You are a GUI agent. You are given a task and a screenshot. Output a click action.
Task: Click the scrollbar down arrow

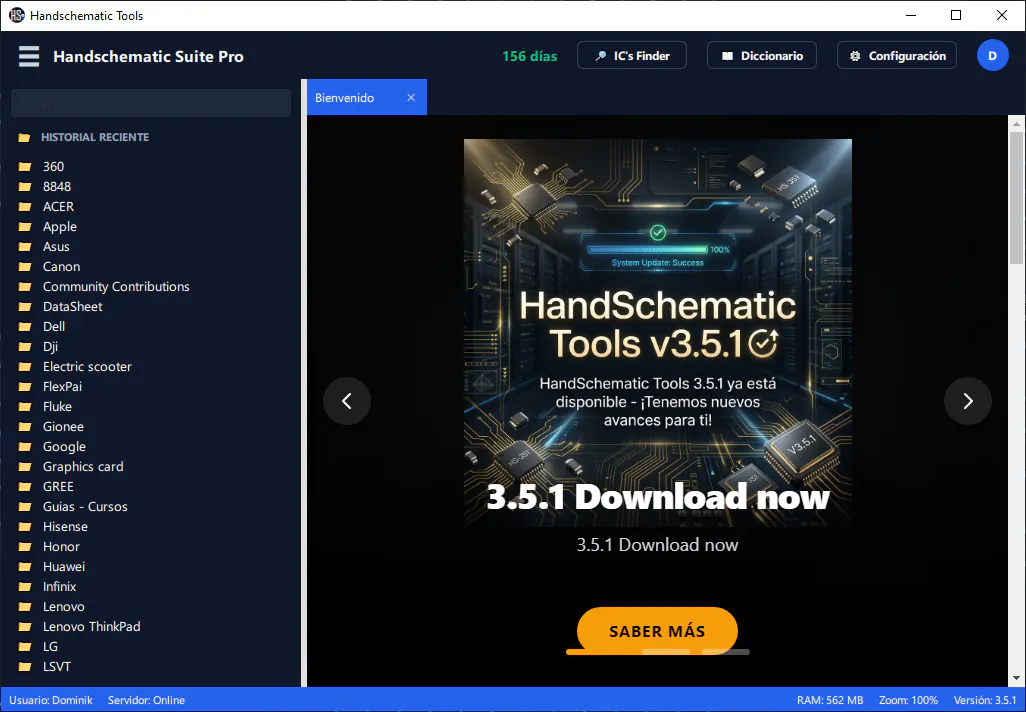1016,679
